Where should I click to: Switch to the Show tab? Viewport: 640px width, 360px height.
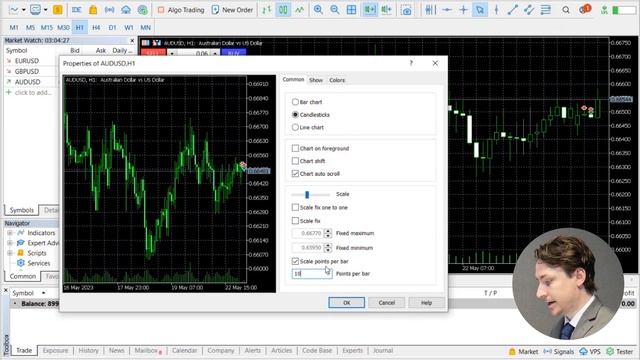click(x=316, y=80)
